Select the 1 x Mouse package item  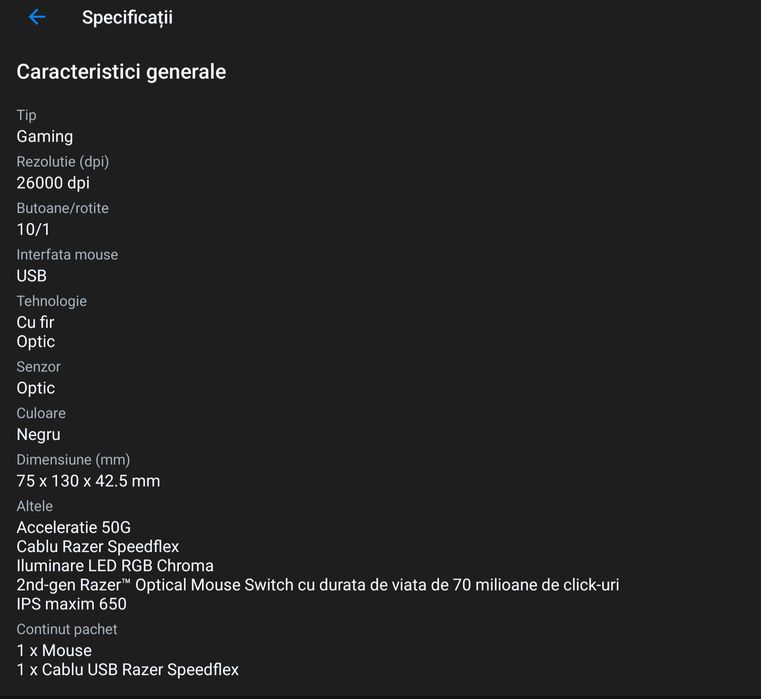(54, 650)
